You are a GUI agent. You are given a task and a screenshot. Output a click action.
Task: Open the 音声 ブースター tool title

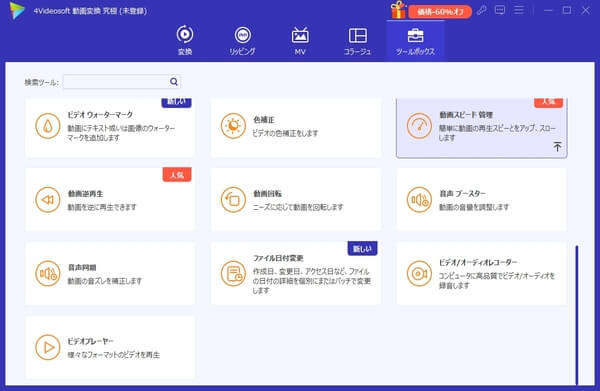coord(462,194)
